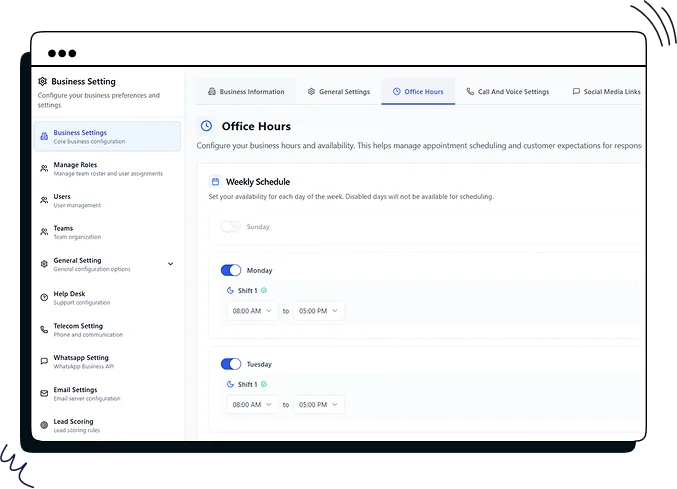Click the Weekly Schedule calendar icon
Screen dimensions: 677x489
tap(215, 182)
